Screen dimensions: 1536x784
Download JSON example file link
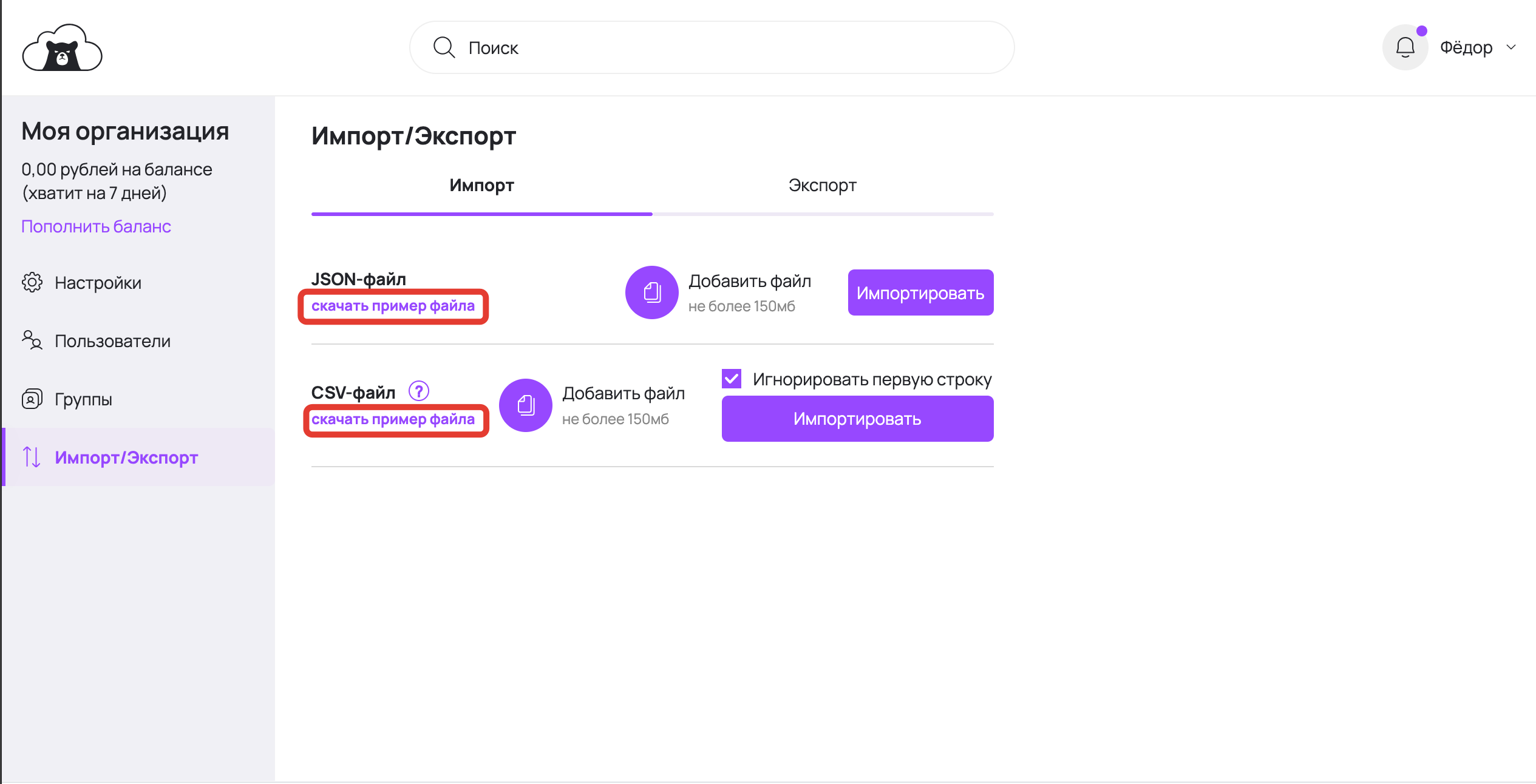point(393,306)
